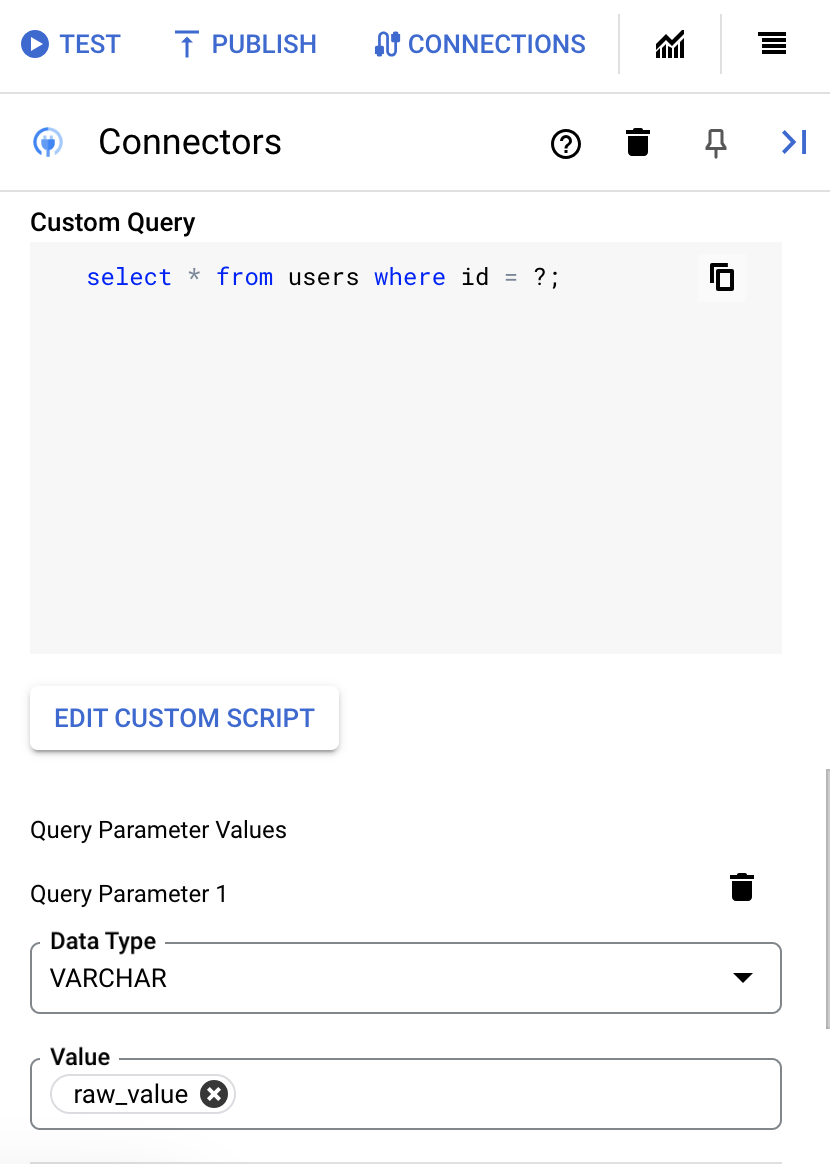The height and width of the screenshot is (1164, 830).
Task: Copy the custom query using copy icon
Action: (722, 278)
